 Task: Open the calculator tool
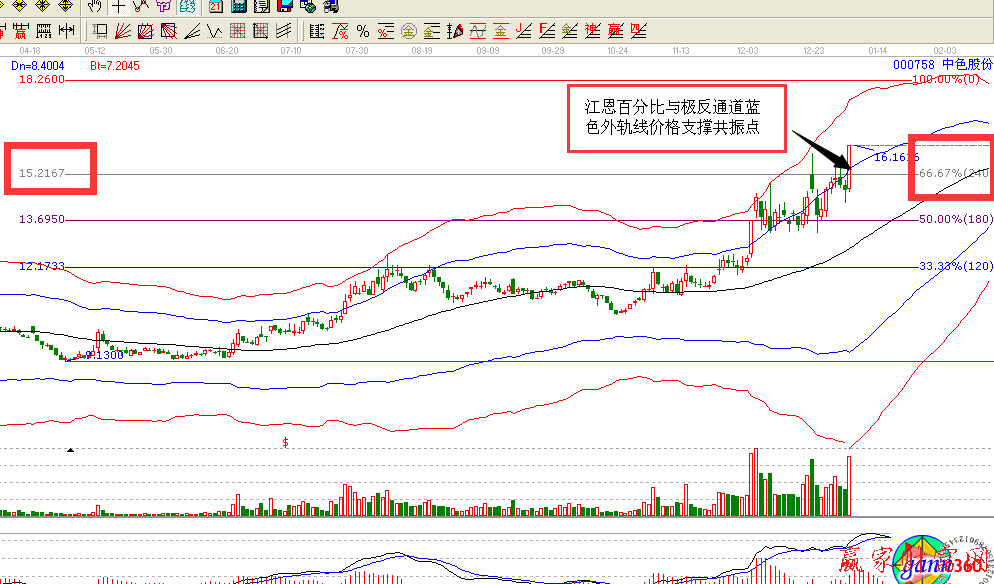(x=239, y=6)
